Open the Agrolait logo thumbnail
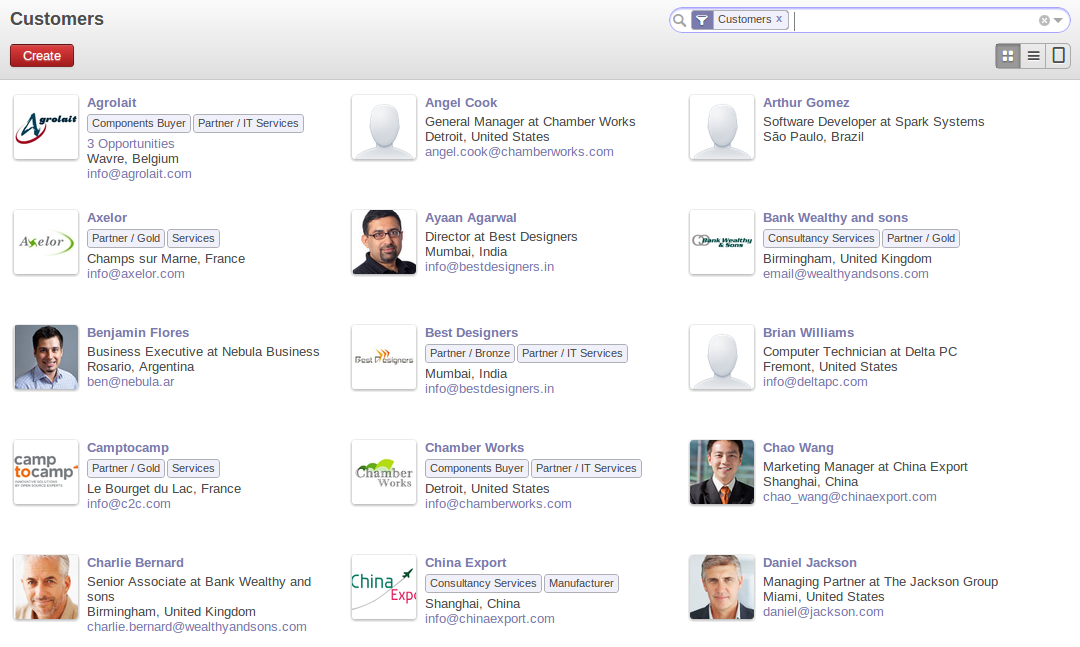Image resolution: width=1080 pixels, height=647 pixels. (46, 127)
